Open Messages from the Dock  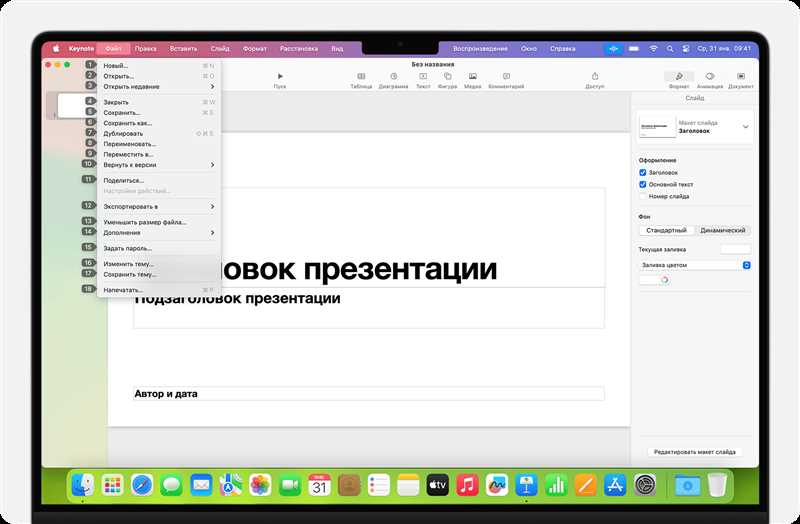[x=171, y=485]
